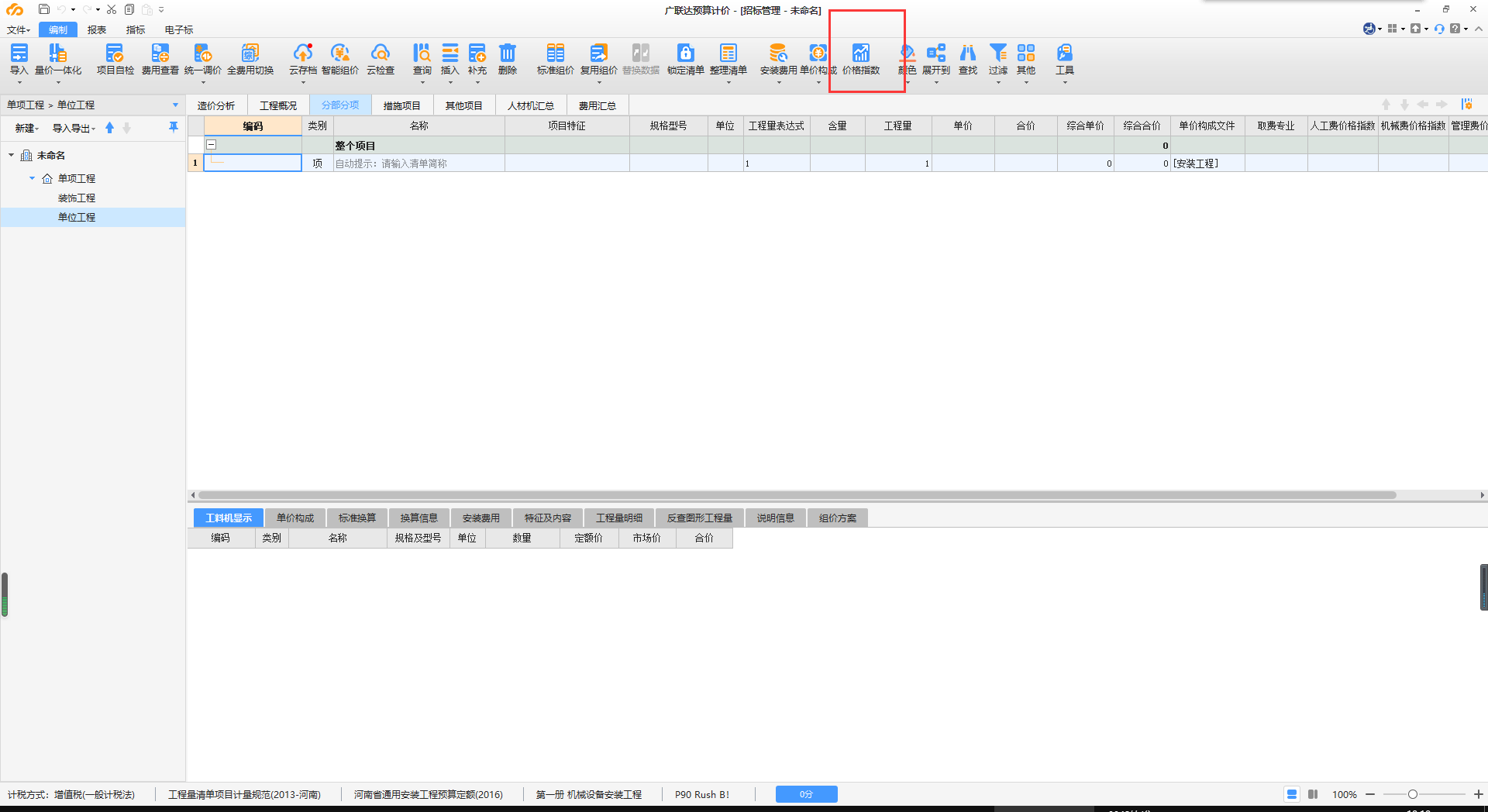Open the 造价分析 tab
Image resolution: width=1488 pixels, height=812 pixels.
[216, 105]
